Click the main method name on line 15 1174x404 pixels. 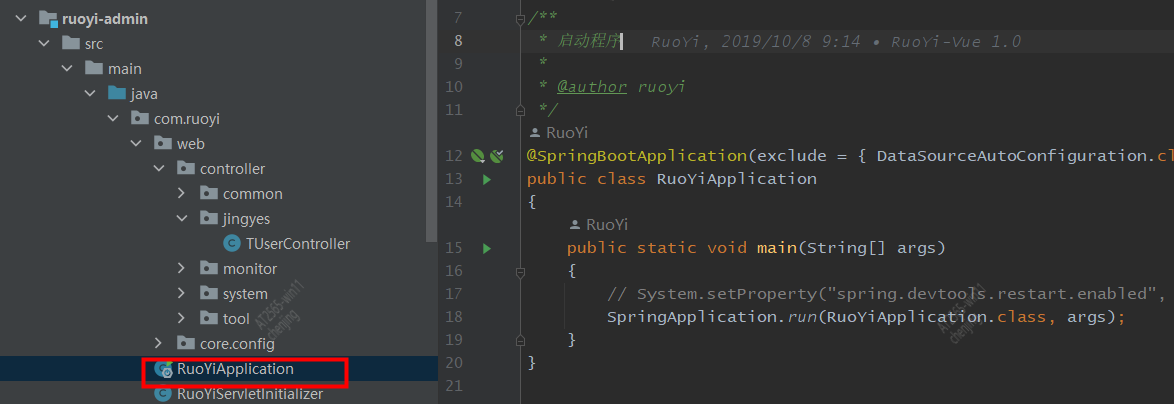[776, 248]
